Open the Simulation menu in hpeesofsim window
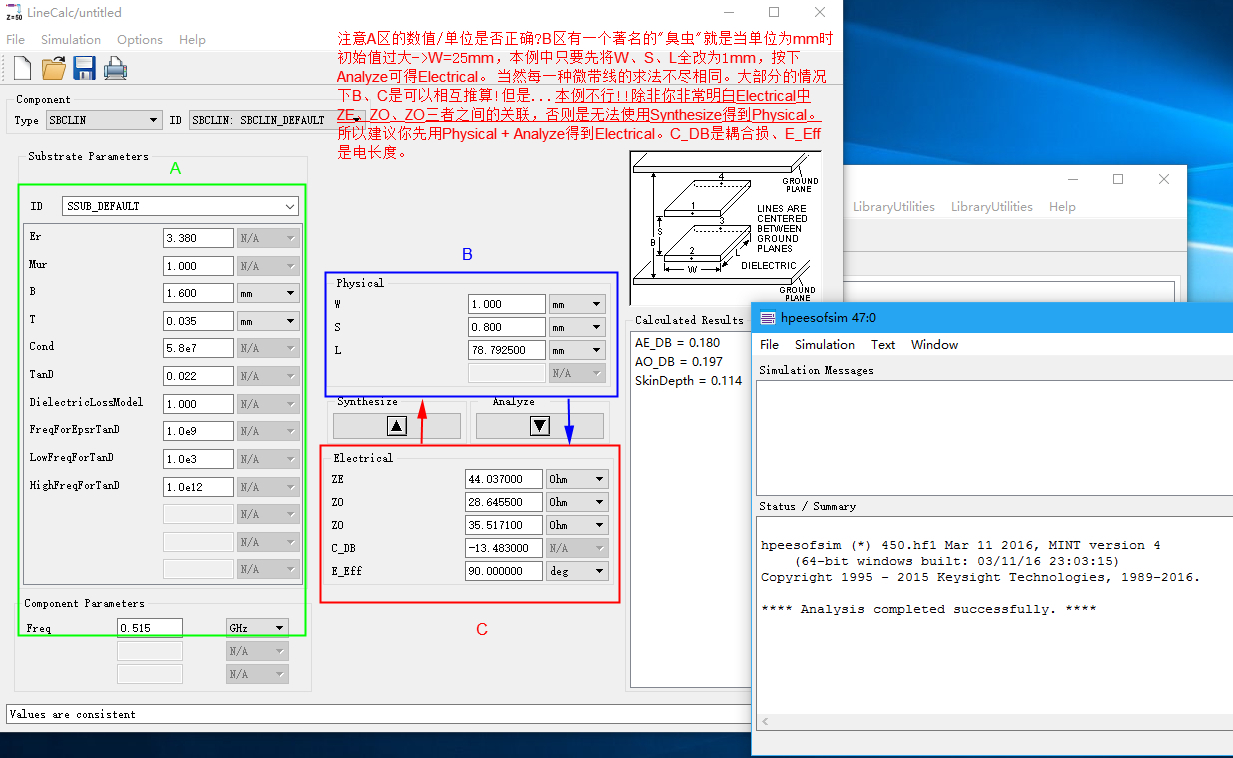Image resolution: width=1233 pixels, height=758 pixels. (825, 345)
